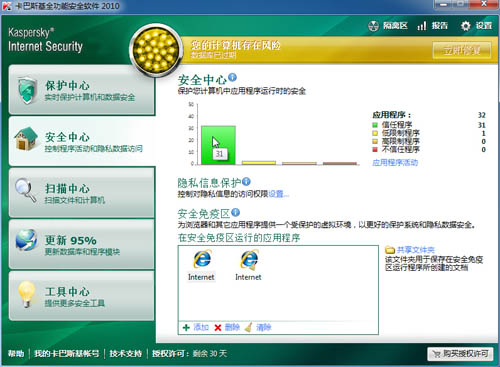Click the info icon beside 隐私信息保护
Image resolution: width=500 pixels, height=367 pixels.
(246, 181)
